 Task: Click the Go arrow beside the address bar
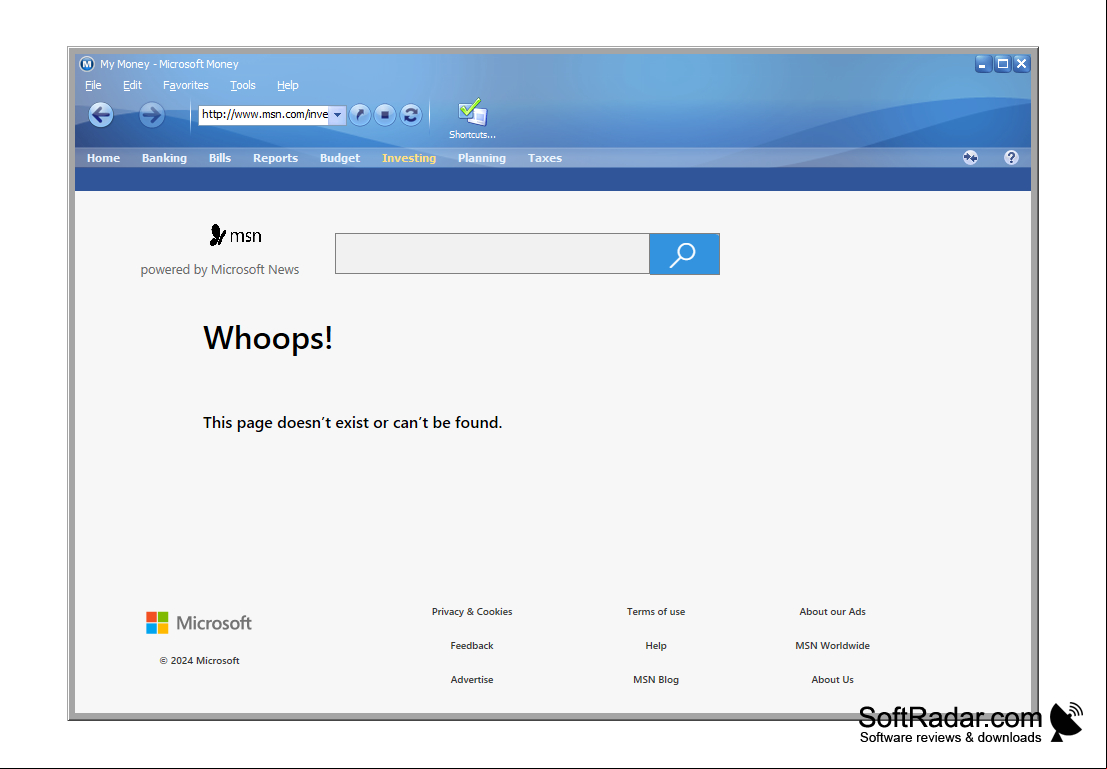pos(360,114)
